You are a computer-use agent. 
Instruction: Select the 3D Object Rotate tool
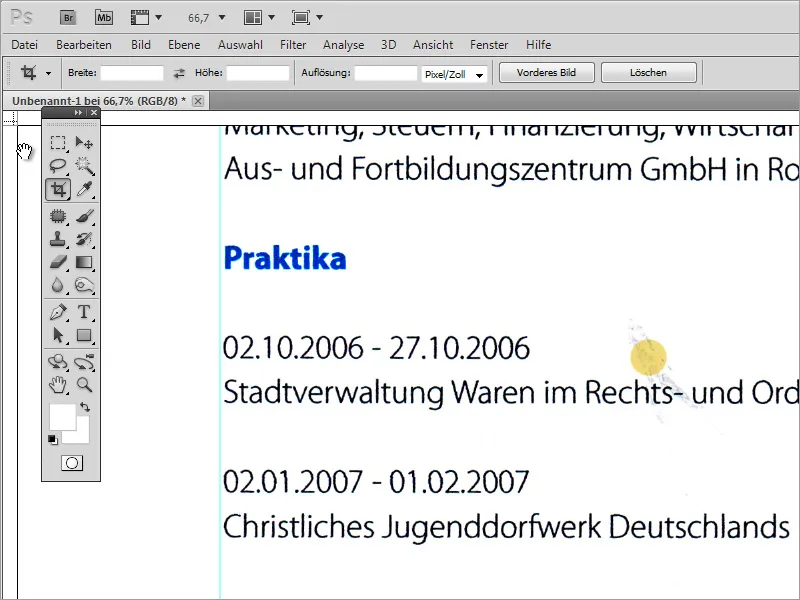58,362
